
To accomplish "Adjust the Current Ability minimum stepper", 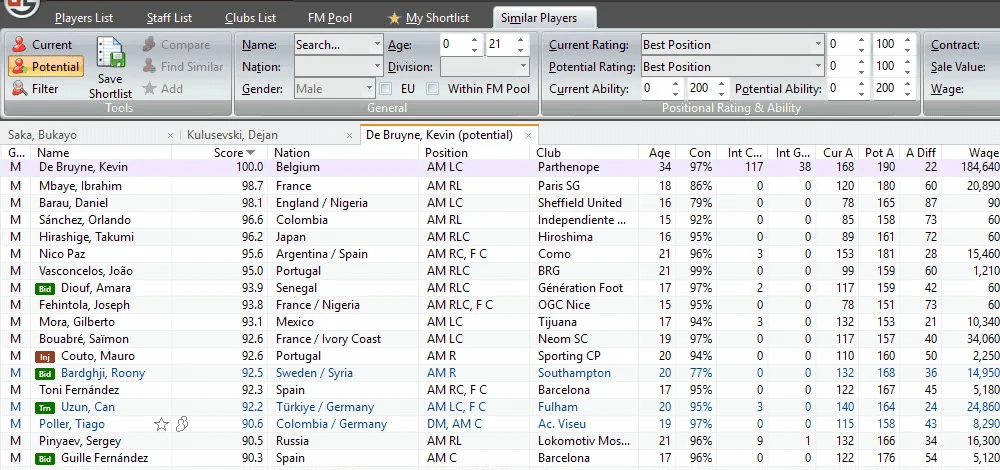I will pos(675,89).
